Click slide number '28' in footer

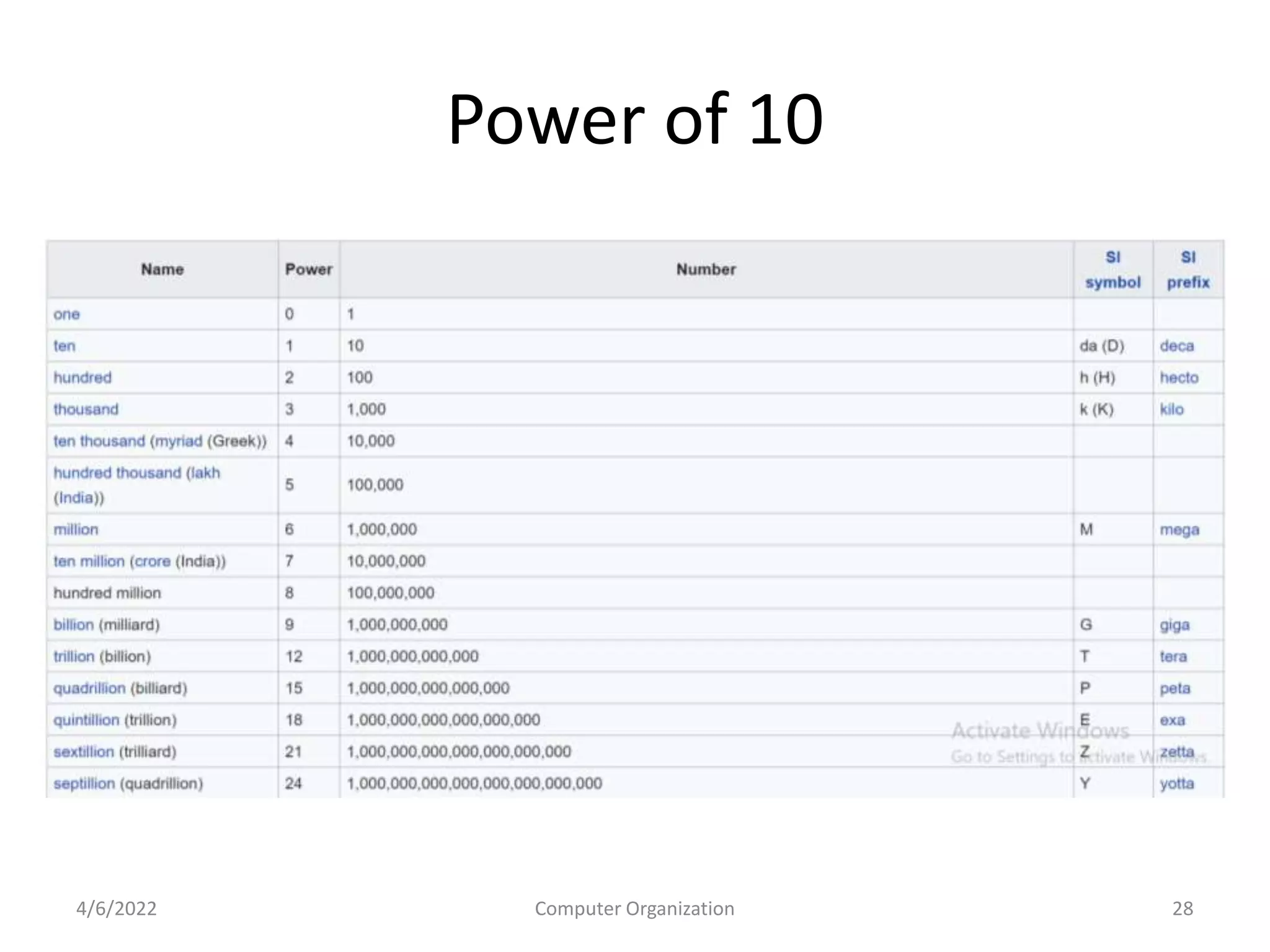click(1183, 909)
